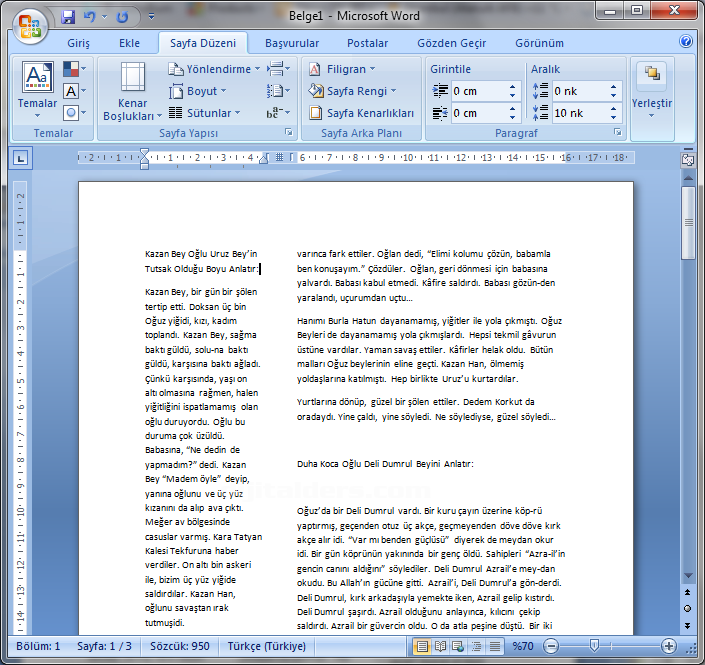705x665 pixels.
Task: Open Filigran watermark dropdown
Action: point(342,69)
